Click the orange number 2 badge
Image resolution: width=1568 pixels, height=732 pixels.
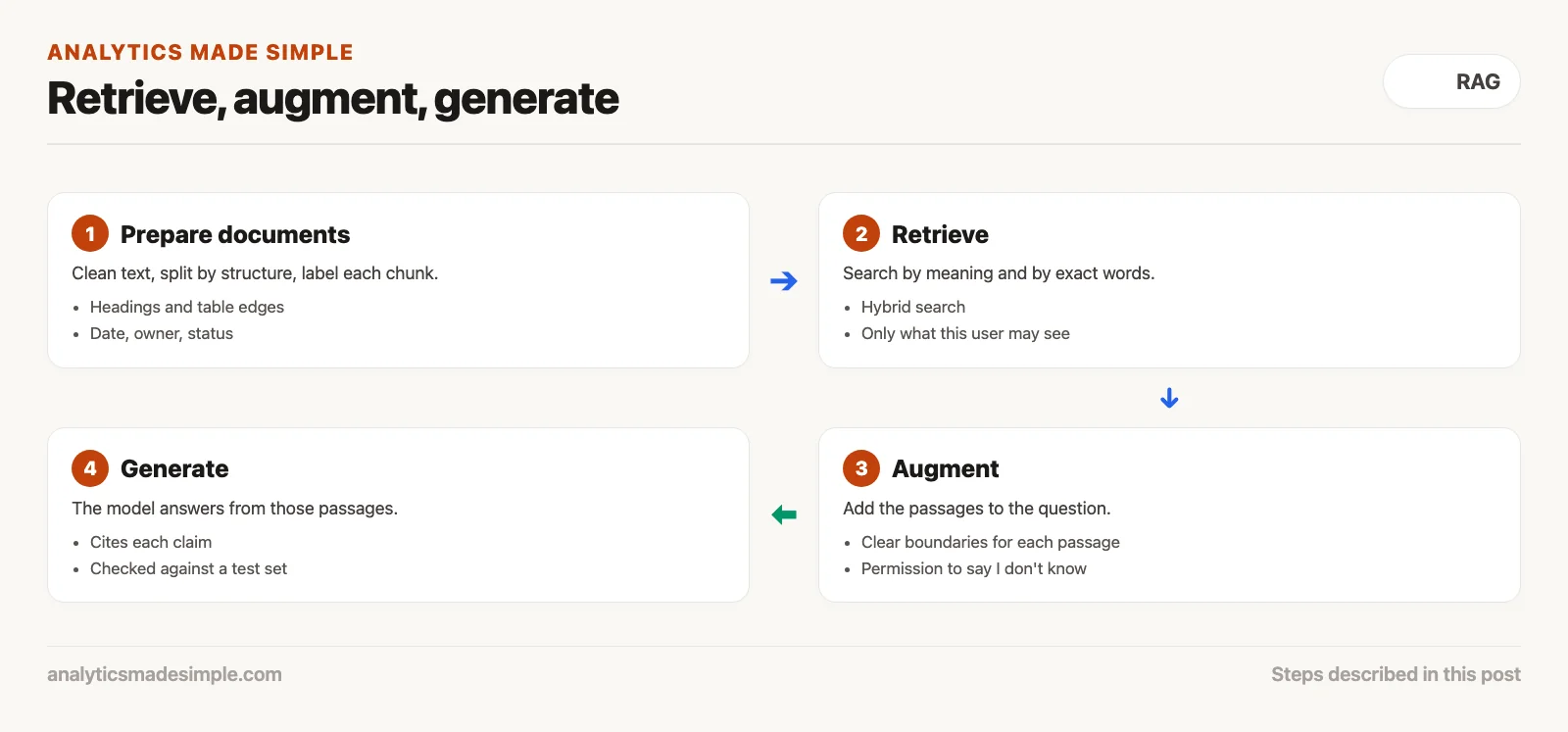pyautogui.click(x=861, y=233)
